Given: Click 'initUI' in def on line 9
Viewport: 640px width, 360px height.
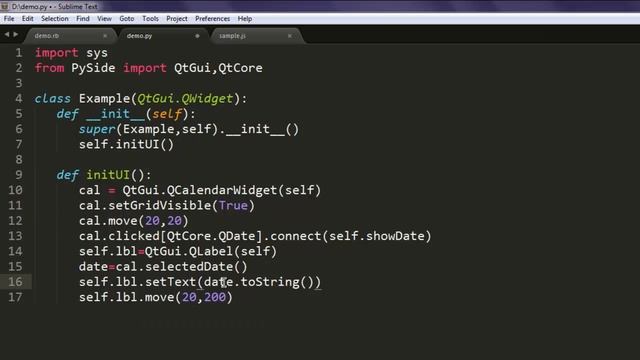Looking at the screenshot, I should coord(108,175).
